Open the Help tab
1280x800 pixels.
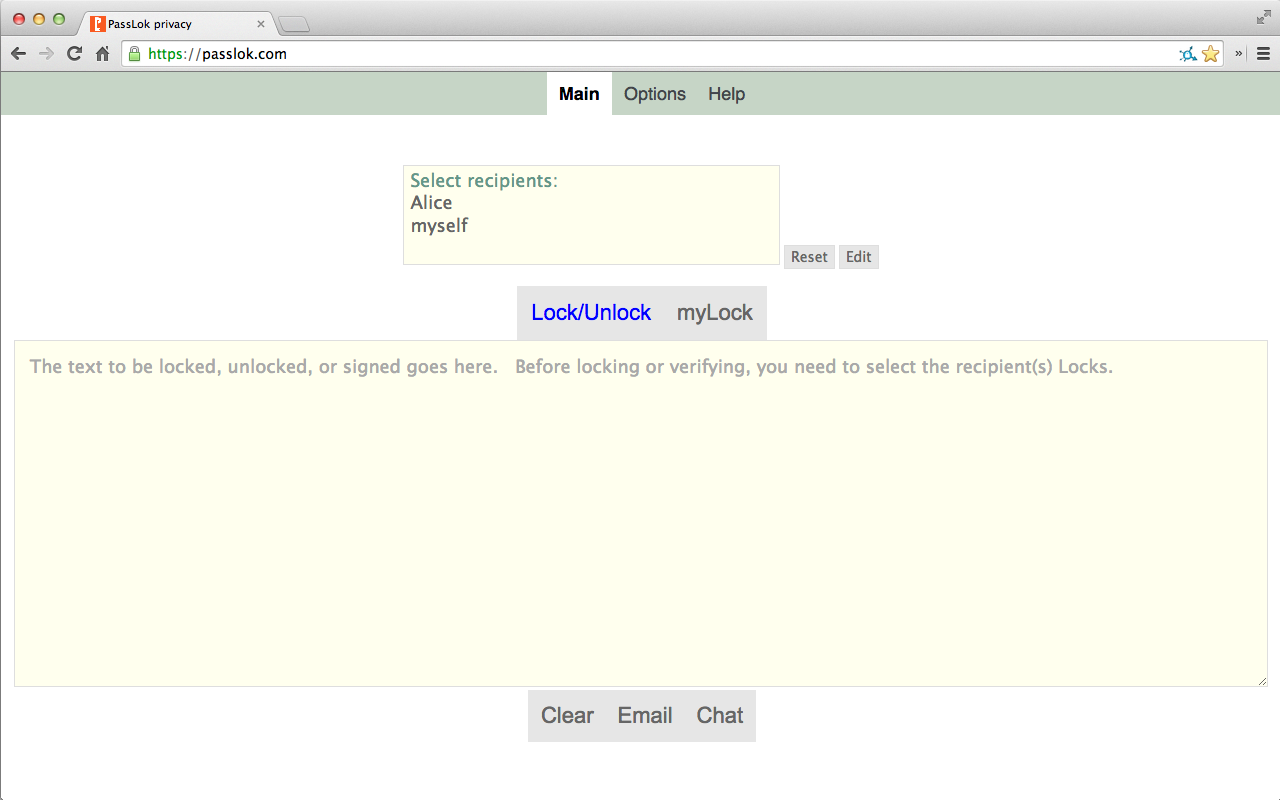pos(727,94)
